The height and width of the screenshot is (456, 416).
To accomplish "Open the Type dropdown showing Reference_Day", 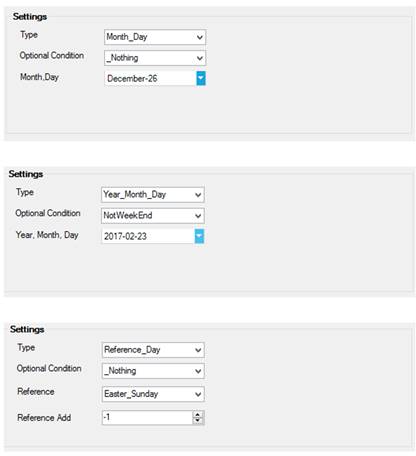I will coord(153,350).
